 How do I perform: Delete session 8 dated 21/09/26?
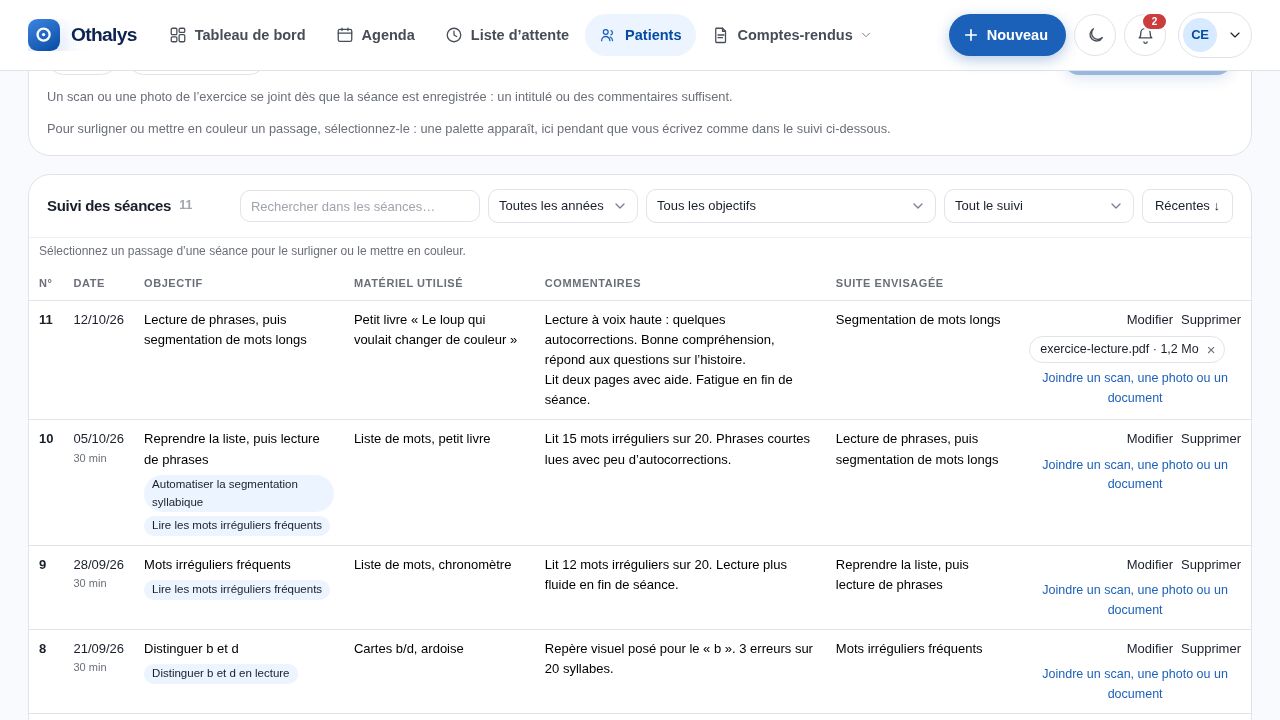(x=1211, y=649)
